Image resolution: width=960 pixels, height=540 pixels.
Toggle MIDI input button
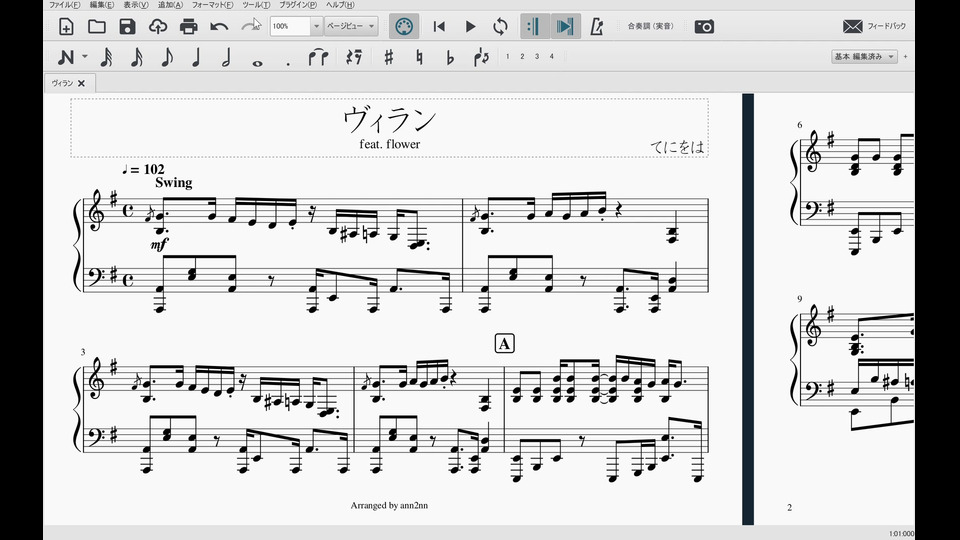tap(403, 26)
